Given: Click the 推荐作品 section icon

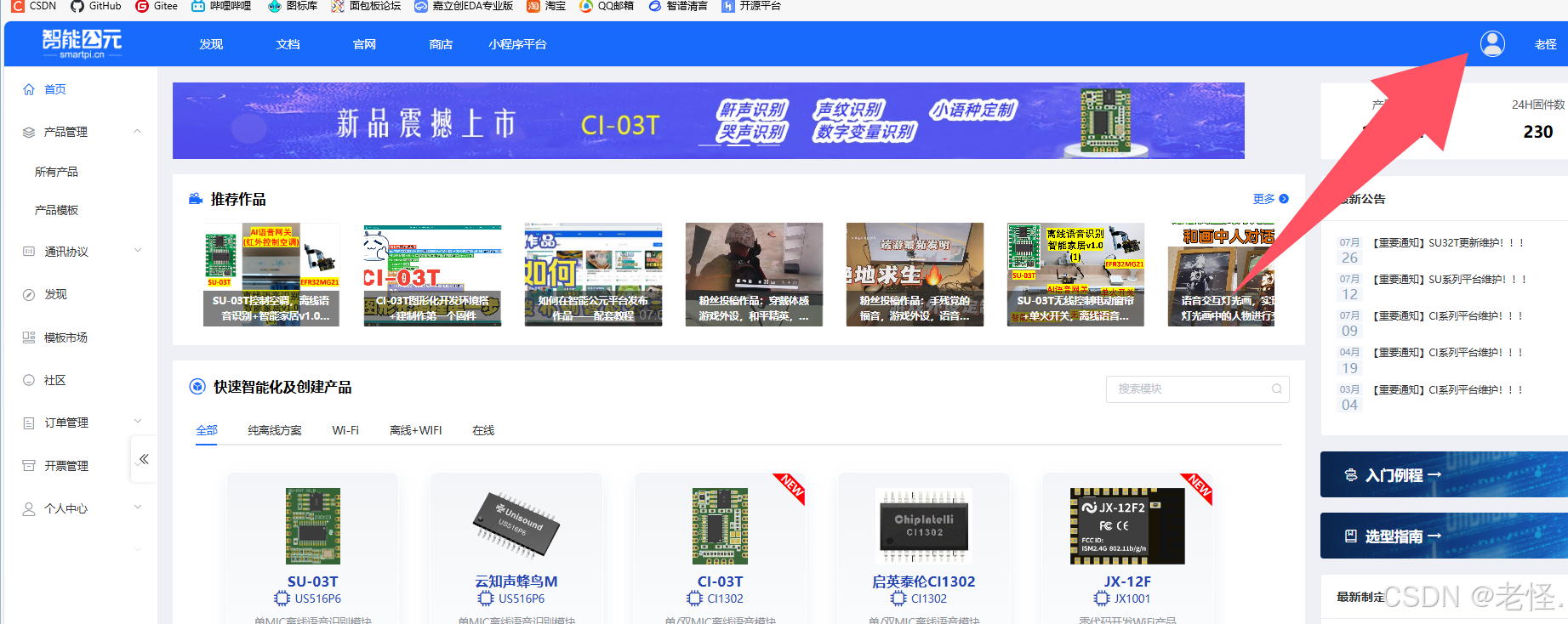Looking at the screenshot, I should [196, 199].
